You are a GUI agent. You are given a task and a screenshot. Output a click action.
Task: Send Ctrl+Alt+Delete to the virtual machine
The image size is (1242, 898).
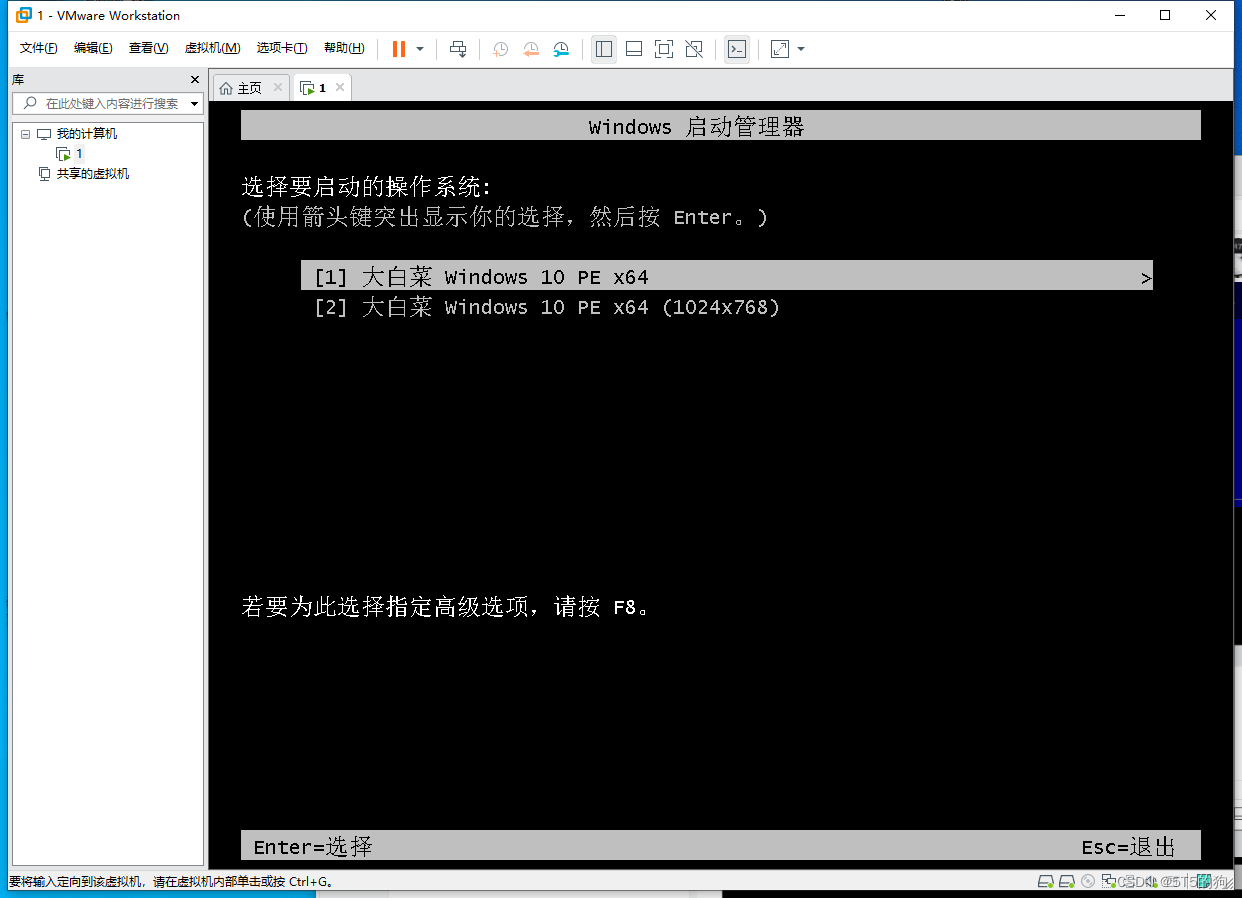459,48
